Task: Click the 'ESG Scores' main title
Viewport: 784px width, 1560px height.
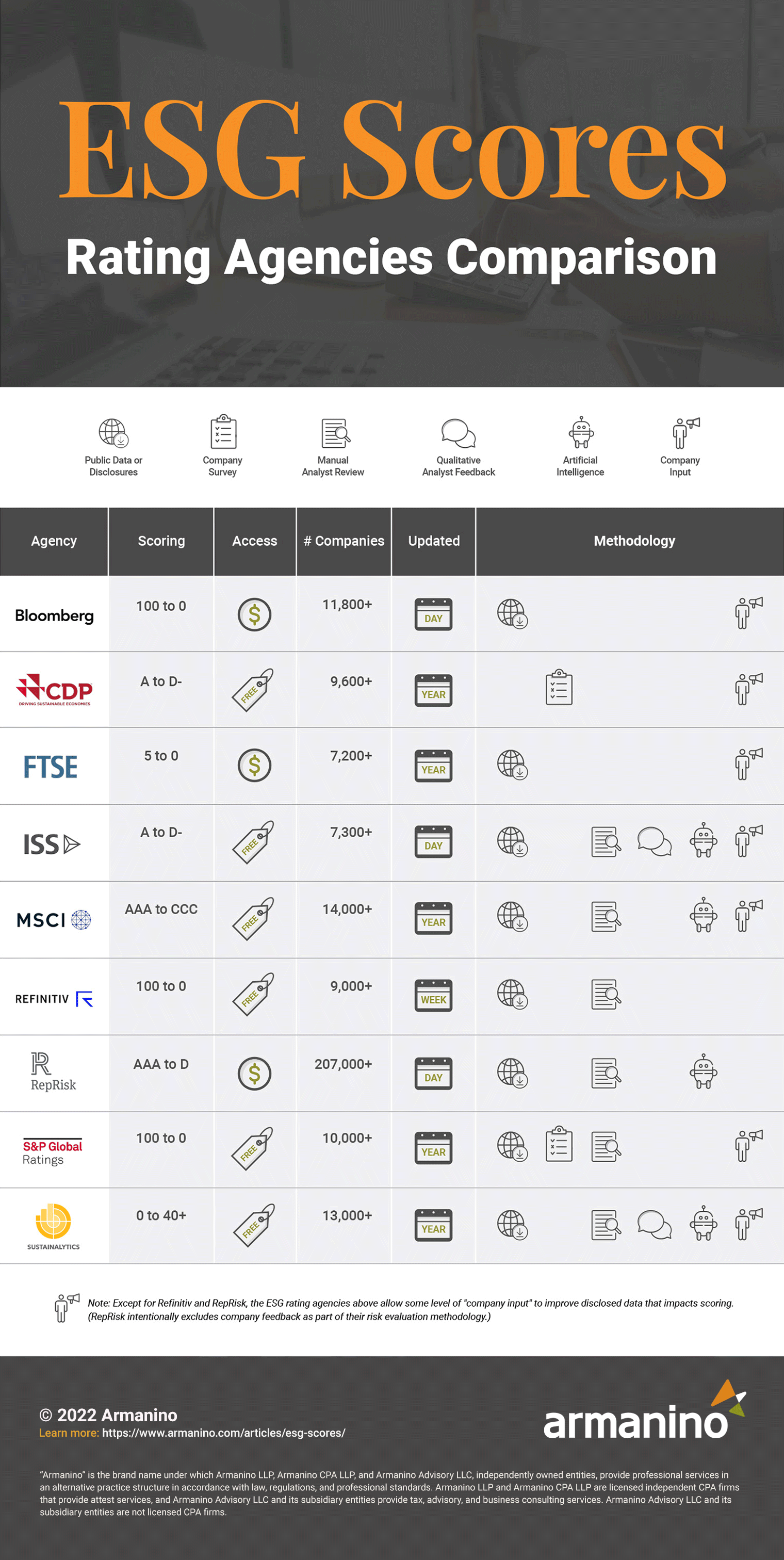Action: (393, 149)
